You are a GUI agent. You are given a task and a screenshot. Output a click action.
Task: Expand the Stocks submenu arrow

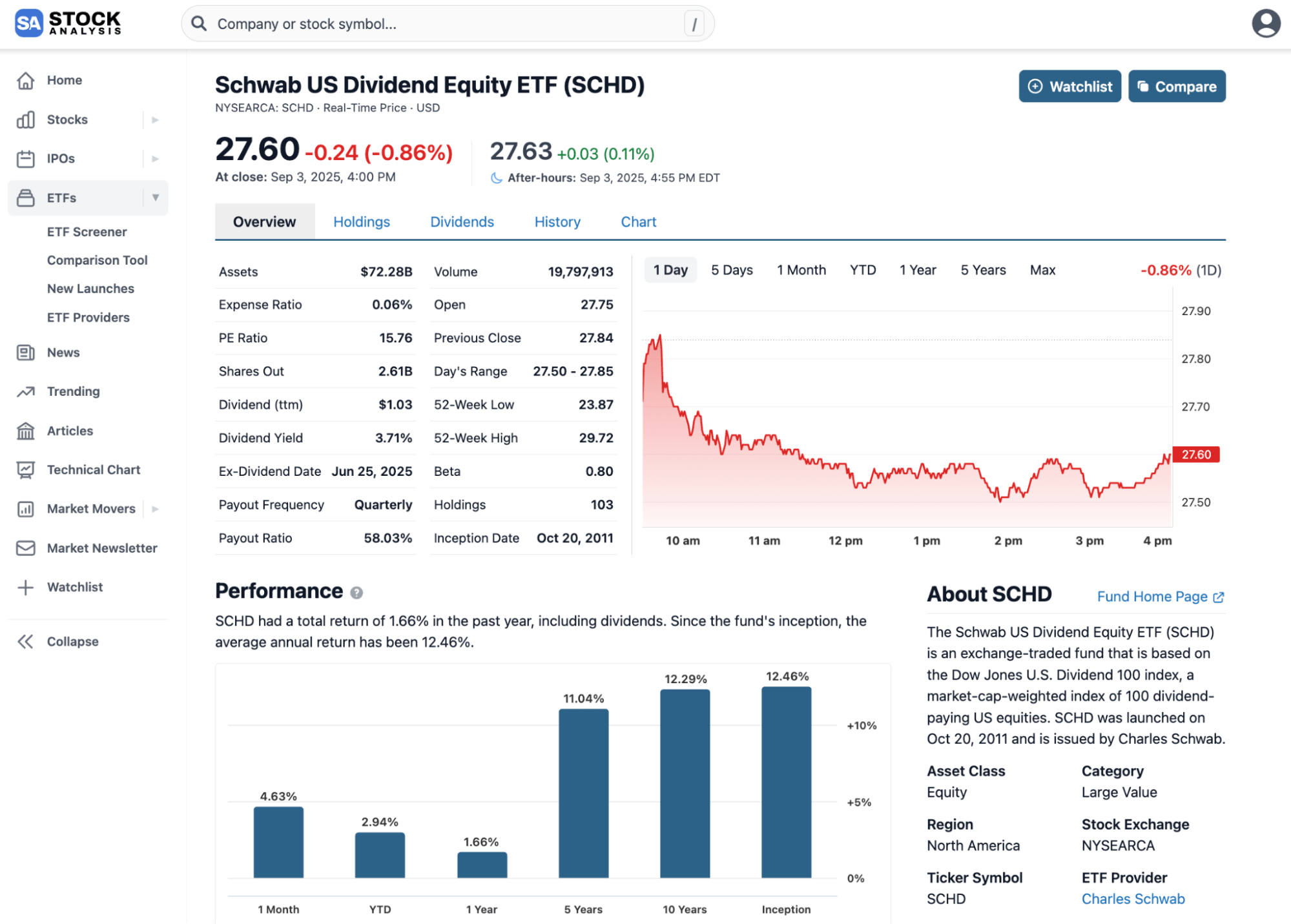(x=155, y=119)
